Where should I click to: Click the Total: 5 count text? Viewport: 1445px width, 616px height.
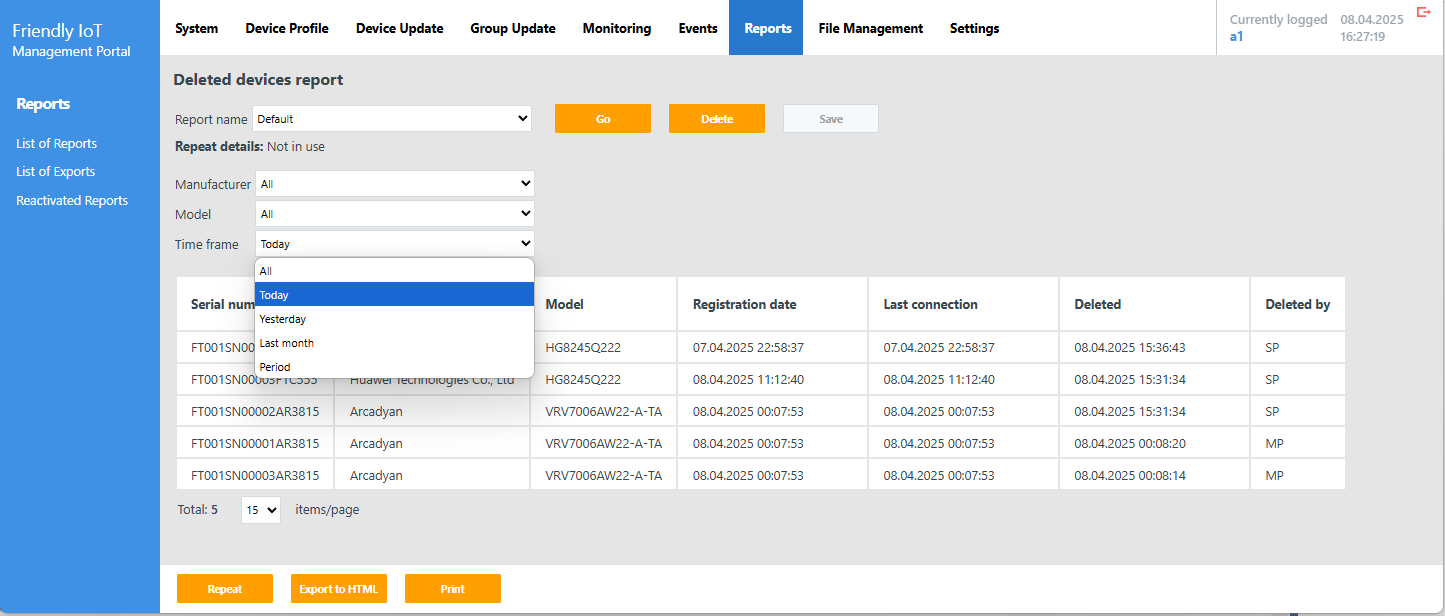click(198, 510)
